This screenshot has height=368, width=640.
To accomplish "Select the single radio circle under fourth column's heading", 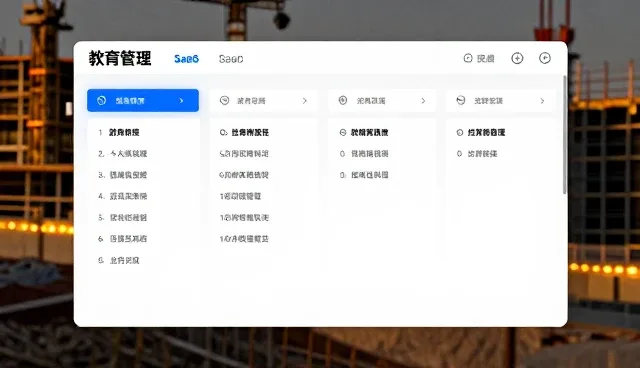I will 459,154.
